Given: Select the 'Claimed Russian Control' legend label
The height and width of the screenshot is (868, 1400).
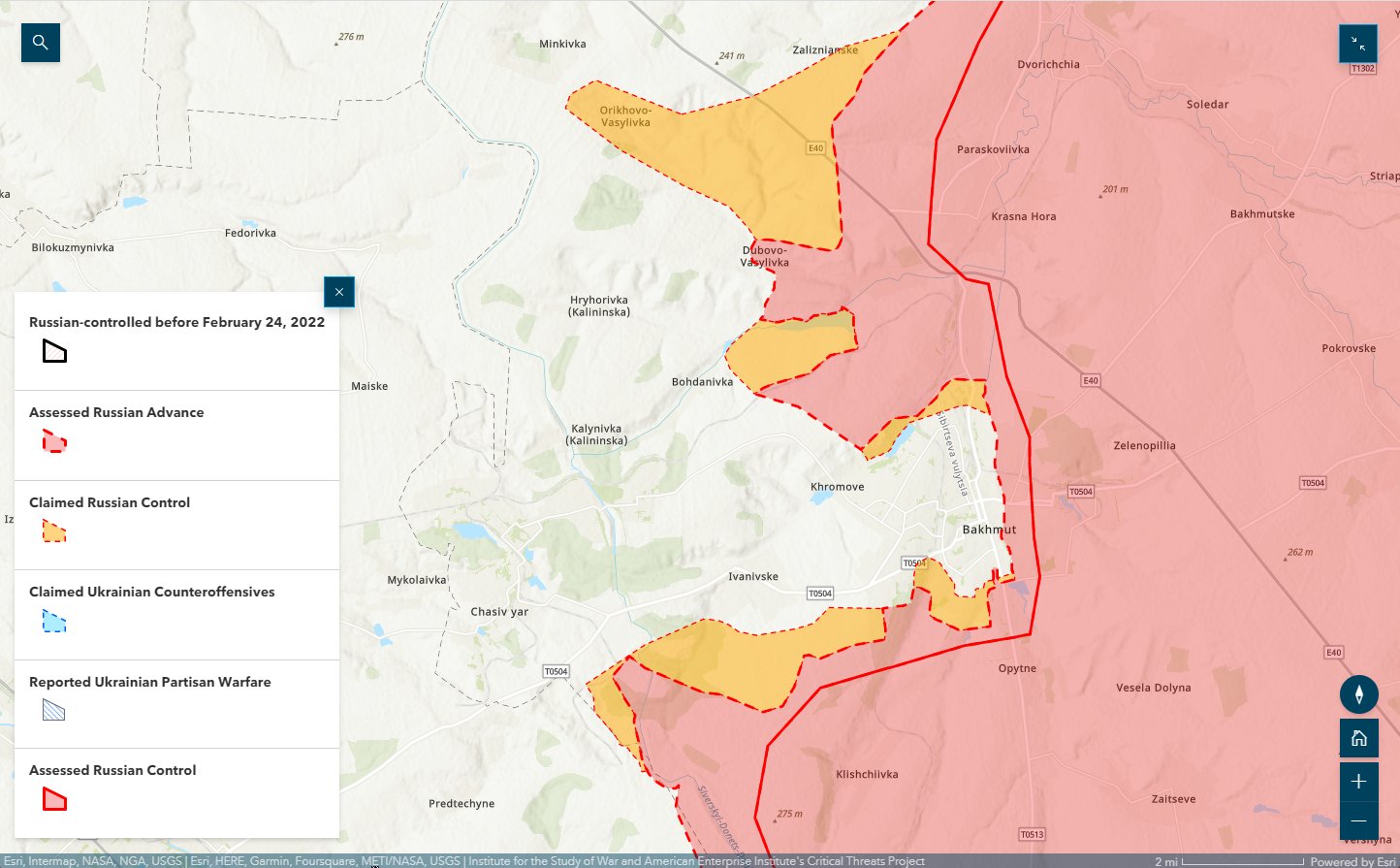Looking at the screenshot, I should click(x=110, y=502).
